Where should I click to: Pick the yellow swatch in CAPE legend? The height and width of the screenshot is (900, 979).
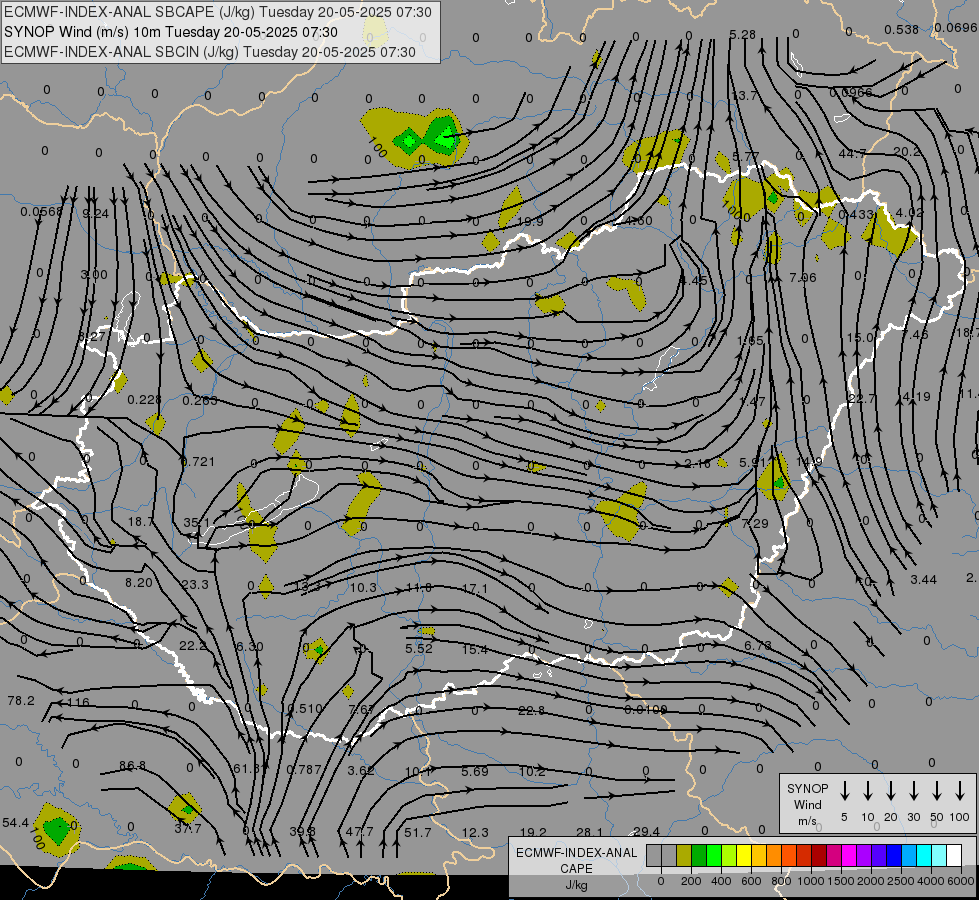(x=744, y=856)
